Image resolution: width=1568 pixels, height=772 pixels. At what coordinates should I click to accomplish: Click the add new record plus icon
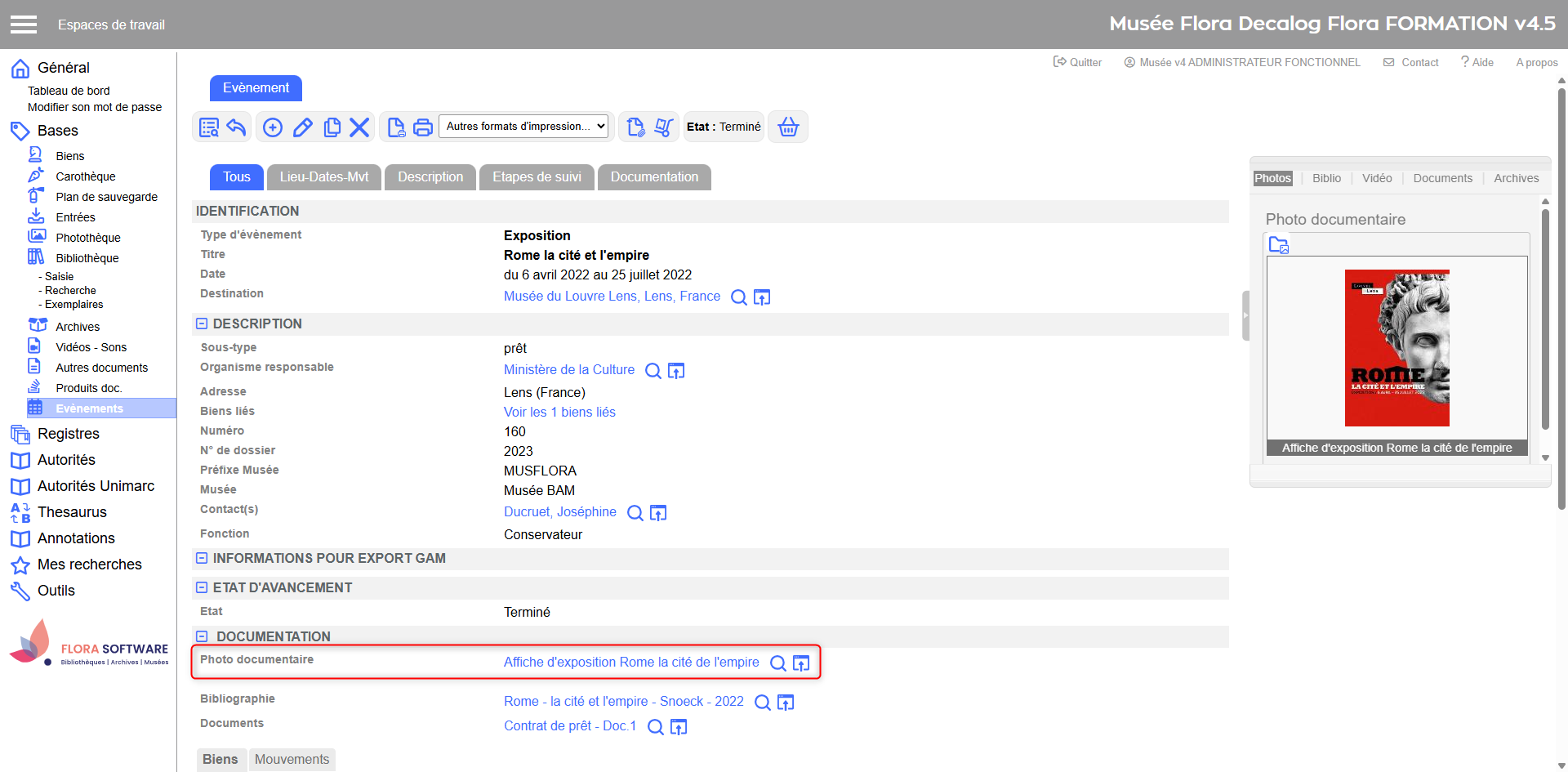pyautogui.click(x=273, y=127)
